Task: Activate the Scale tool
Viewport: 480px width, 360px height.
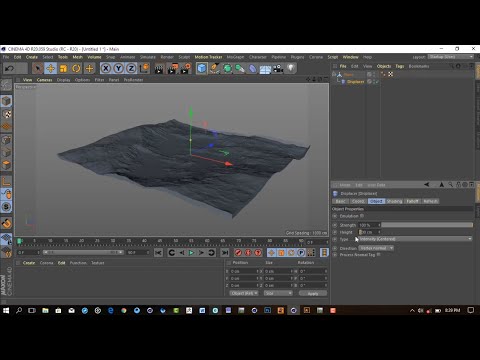Action: (x=63, y=68)
